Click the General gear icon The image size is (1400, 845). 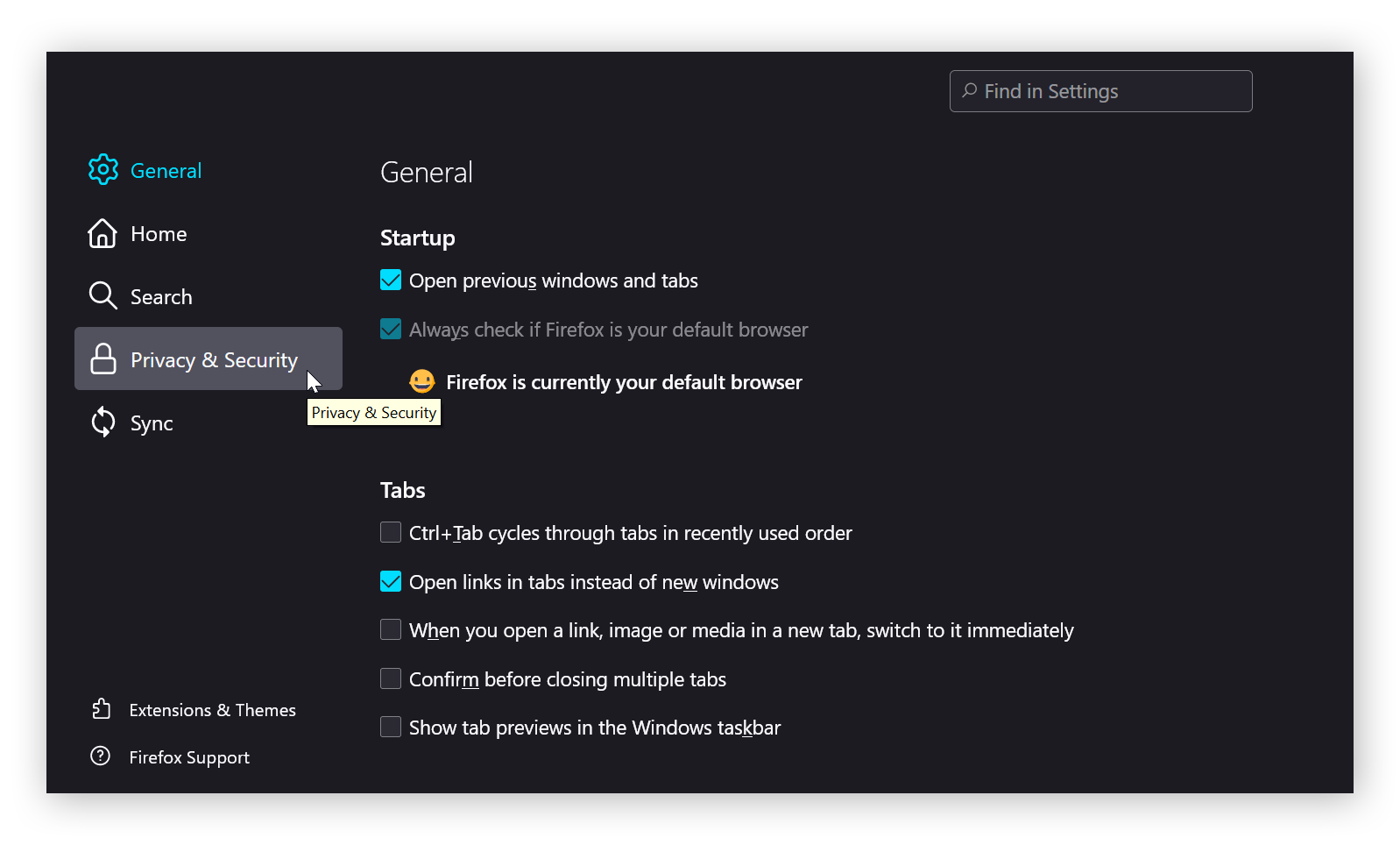(103, 170)
